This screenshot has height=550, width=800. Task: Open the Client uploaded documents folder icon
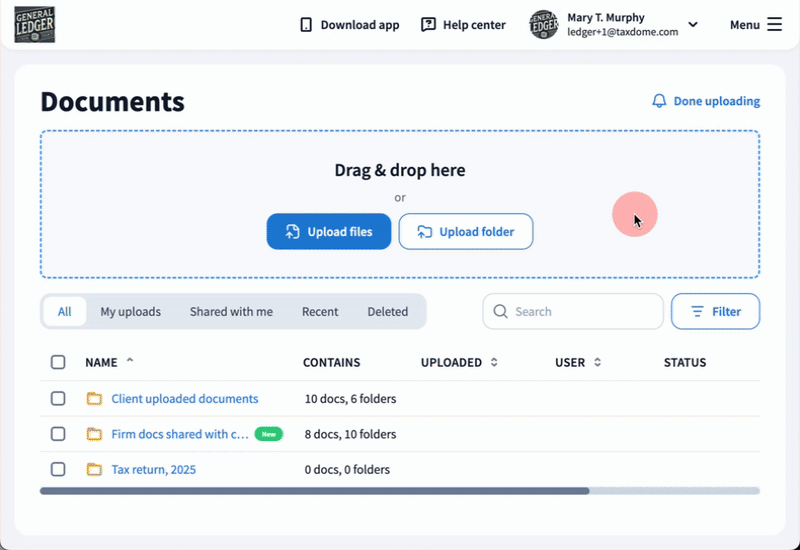pos(95,399)
